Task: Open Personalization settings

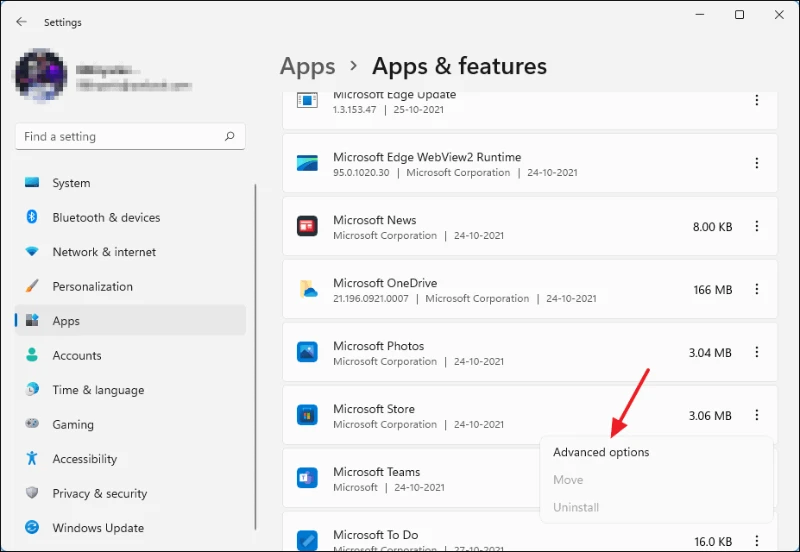Action: (130, 286)
